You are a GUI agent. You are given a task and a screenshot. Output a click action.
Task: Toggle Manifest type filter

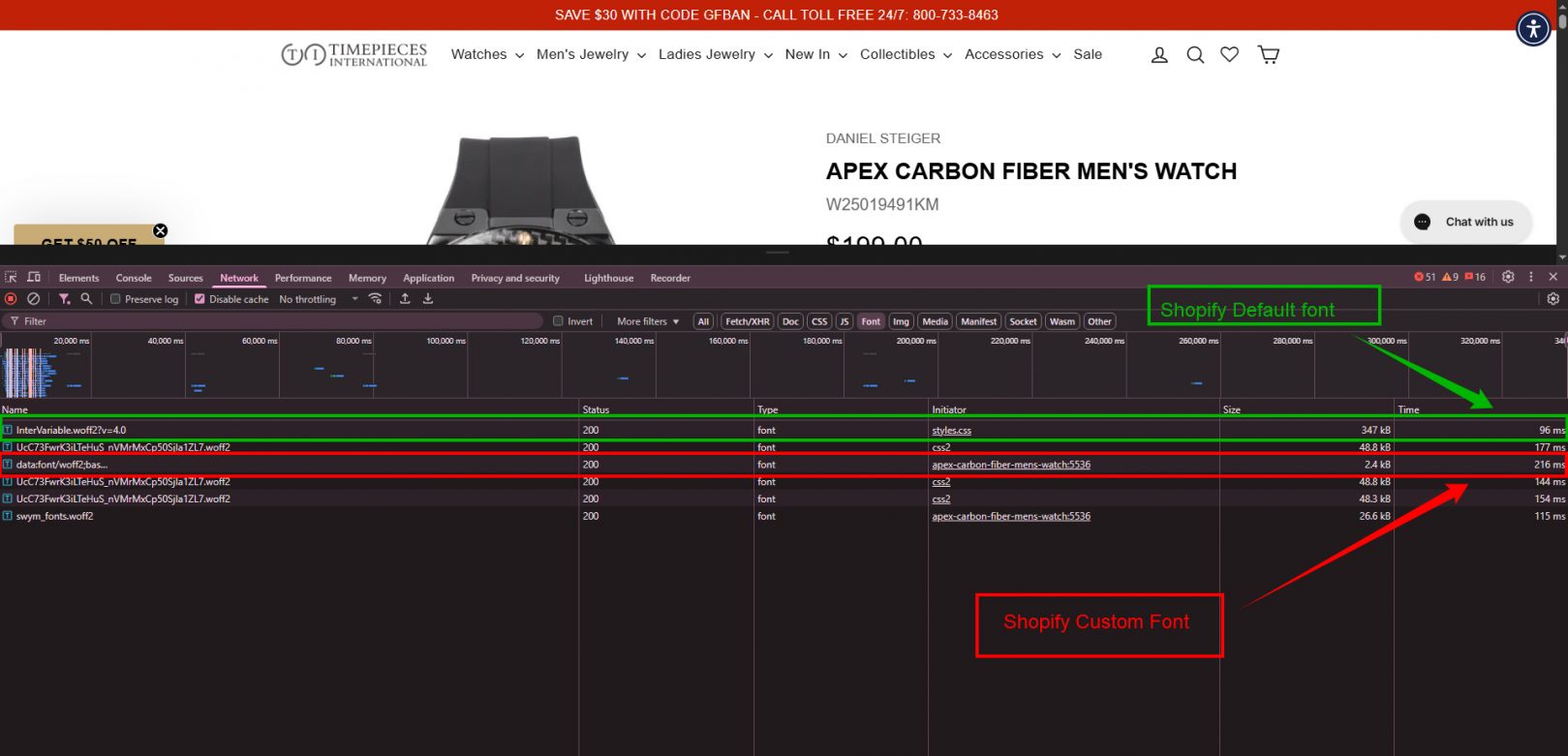click(x=978, y=321)
